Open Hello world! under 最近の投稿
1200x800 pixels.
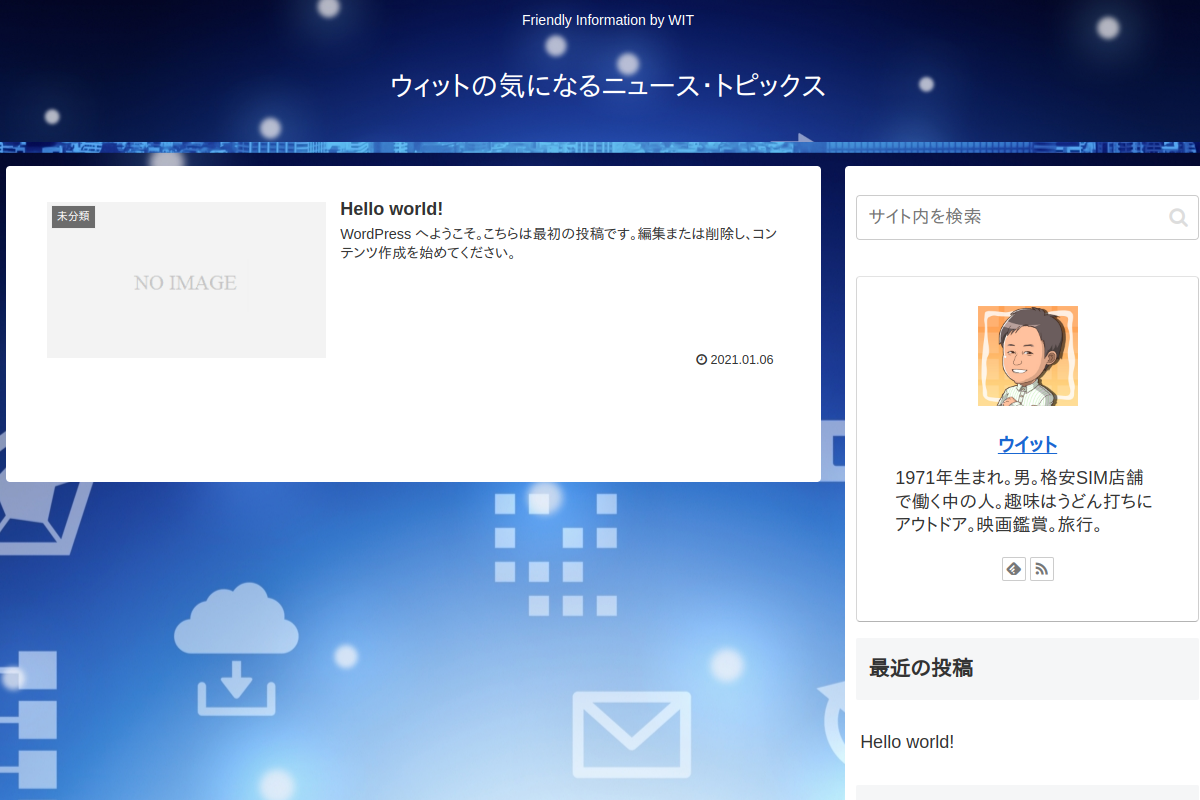(907, 742)
